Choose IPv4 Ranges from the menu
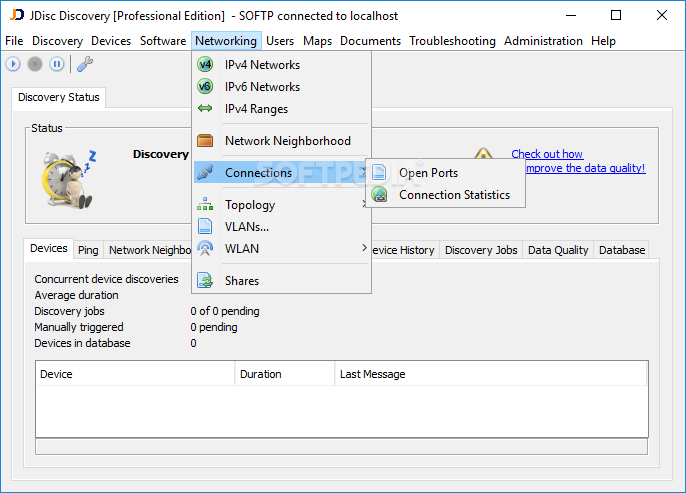 [282, 108]
